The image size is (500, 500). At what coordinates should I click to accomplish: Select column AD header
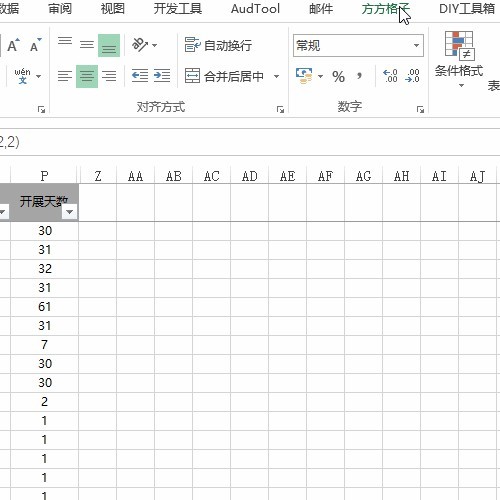pyautogui.click(x=249, y=176)
